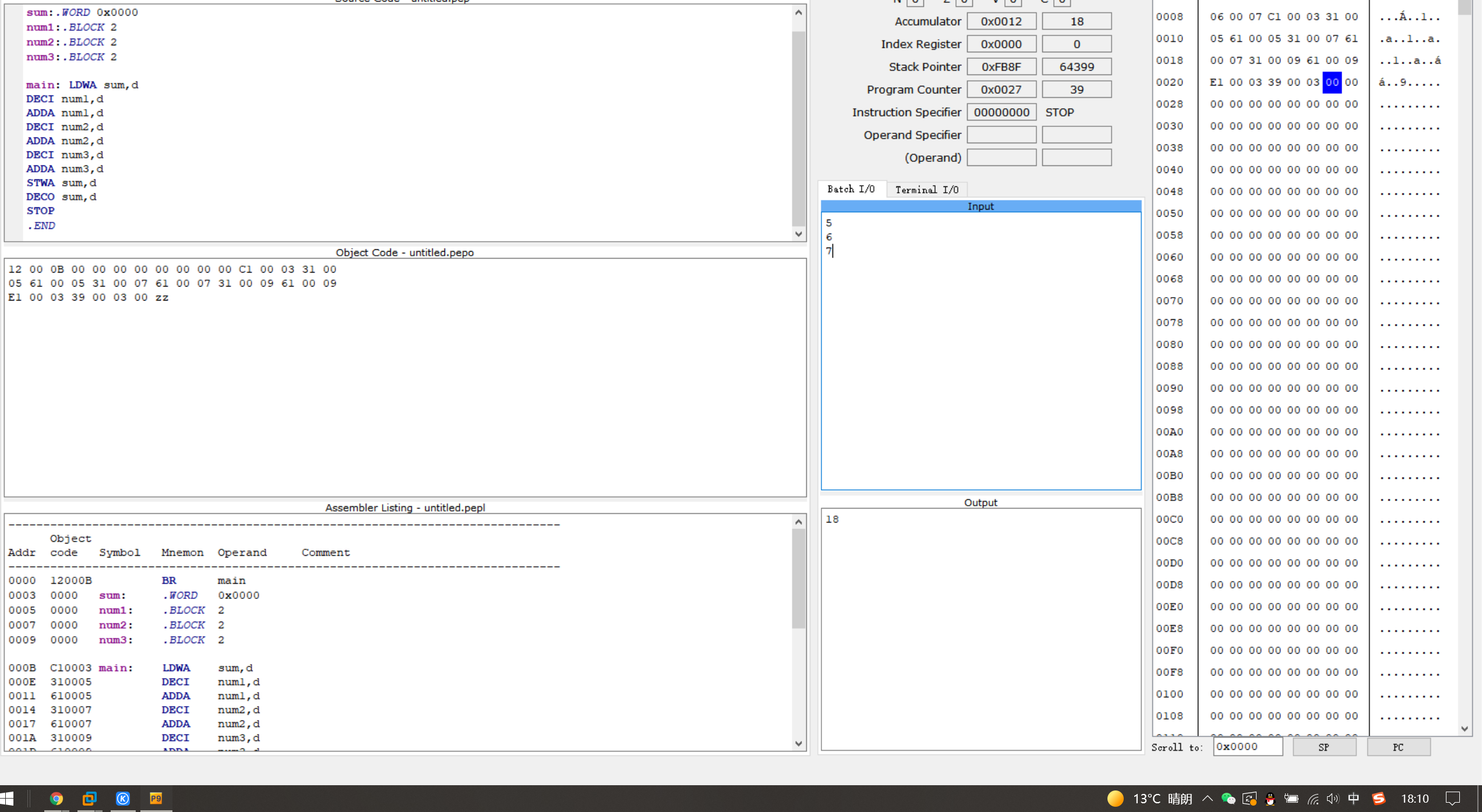Open the Sogou input method icon
Viewport: 1482px width, 812px height.
tap(1378, 799)
